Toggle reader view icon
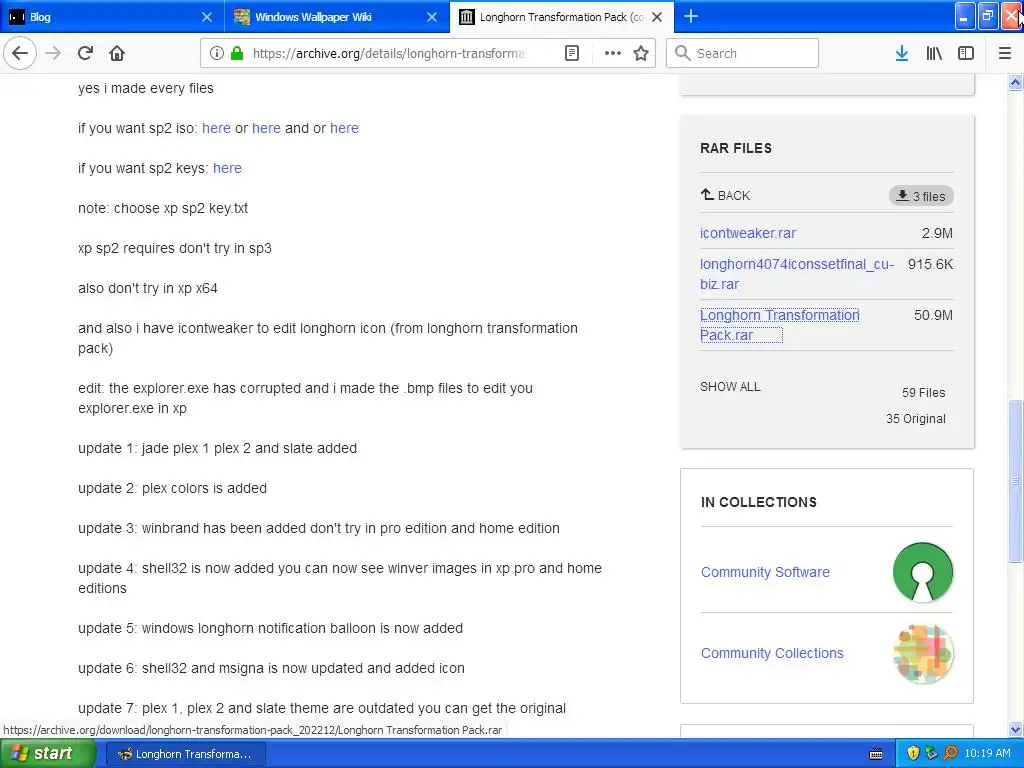This screenshot has width=1024, height=768. tap(571, 53)
